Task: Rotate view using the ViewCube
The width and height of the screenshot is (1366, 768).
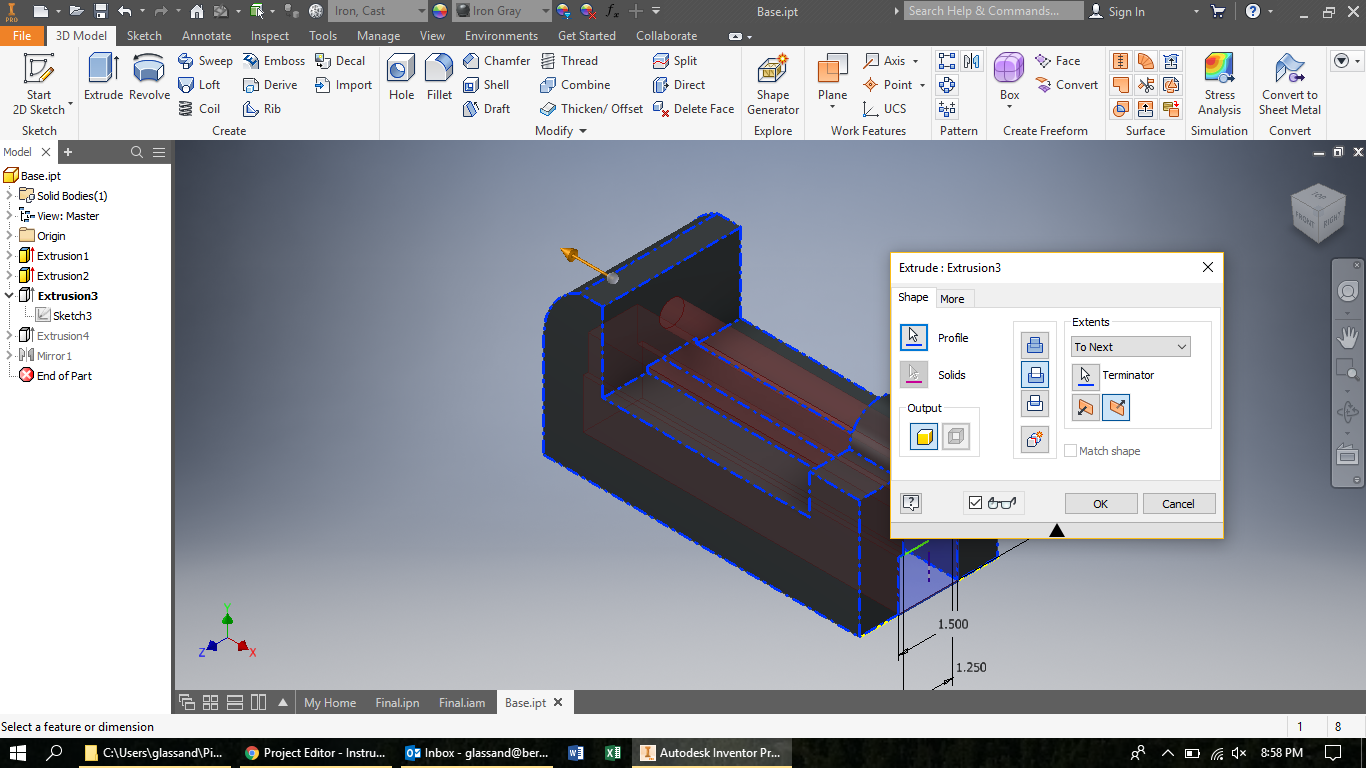Action: (x=1318, y=211)
